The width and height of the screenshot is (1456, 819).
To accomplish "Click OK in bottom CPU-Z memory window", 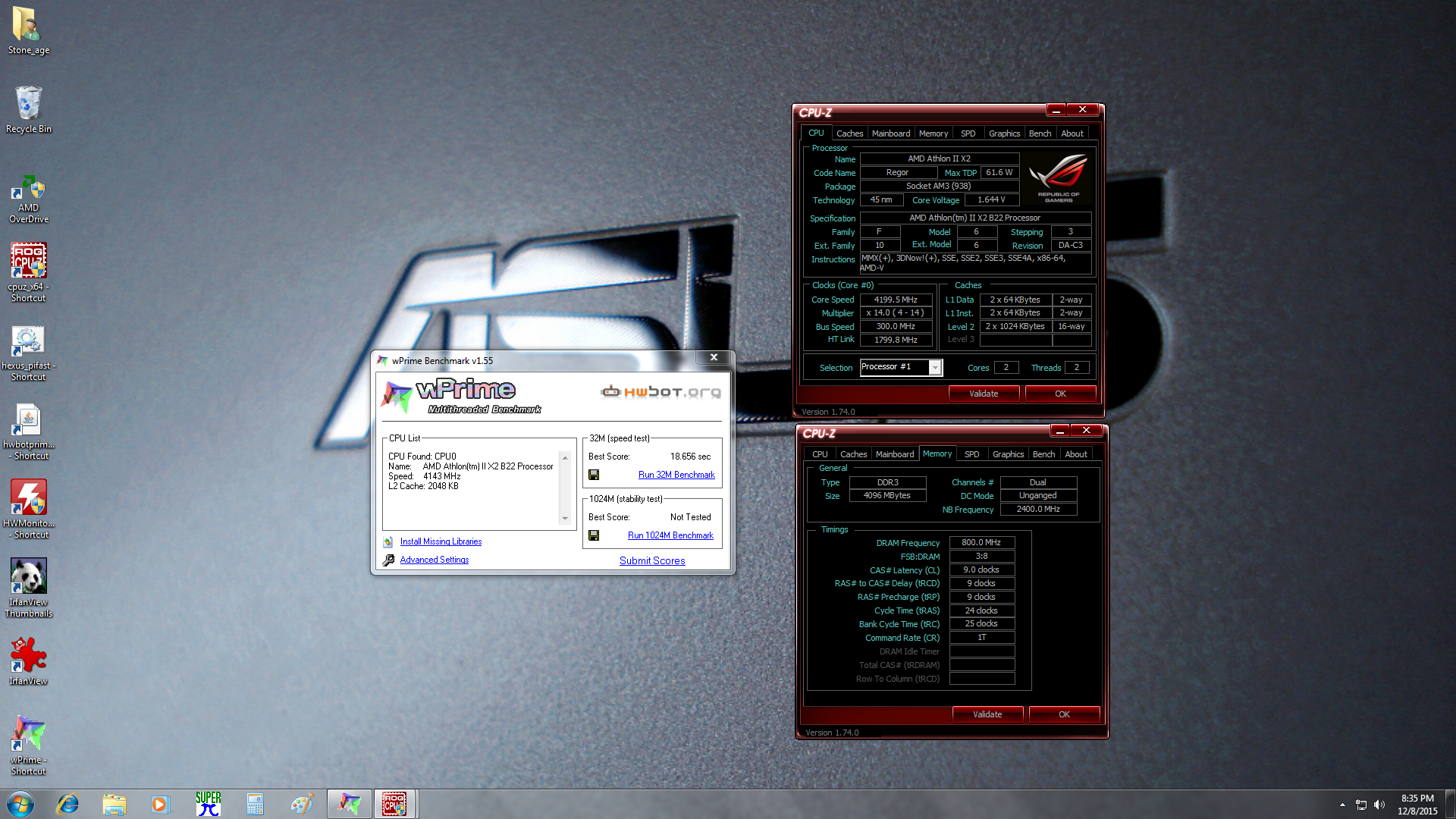I will click(1064, 714).
